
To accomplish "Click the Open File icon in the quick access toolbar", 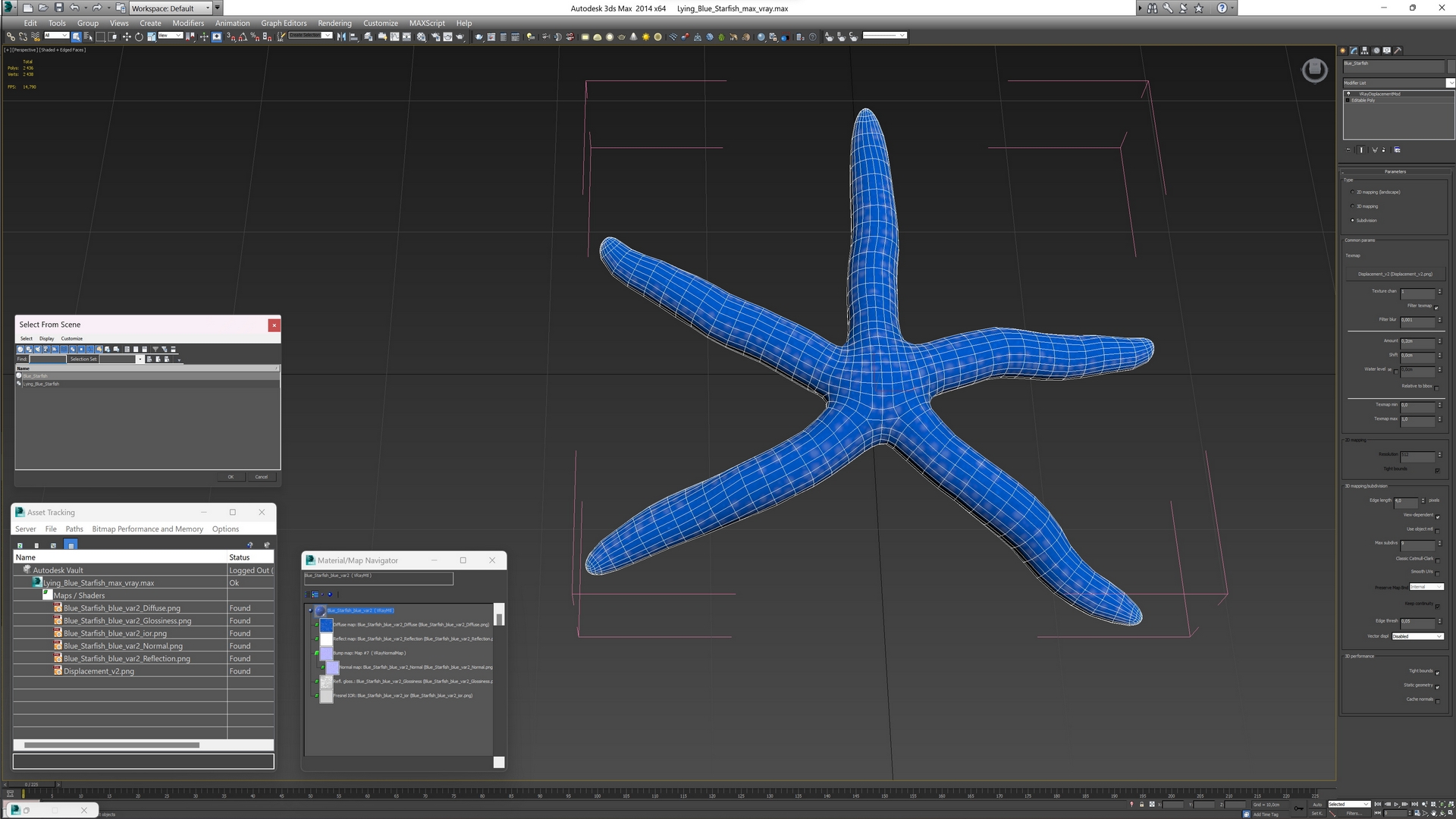I will 43,8.
